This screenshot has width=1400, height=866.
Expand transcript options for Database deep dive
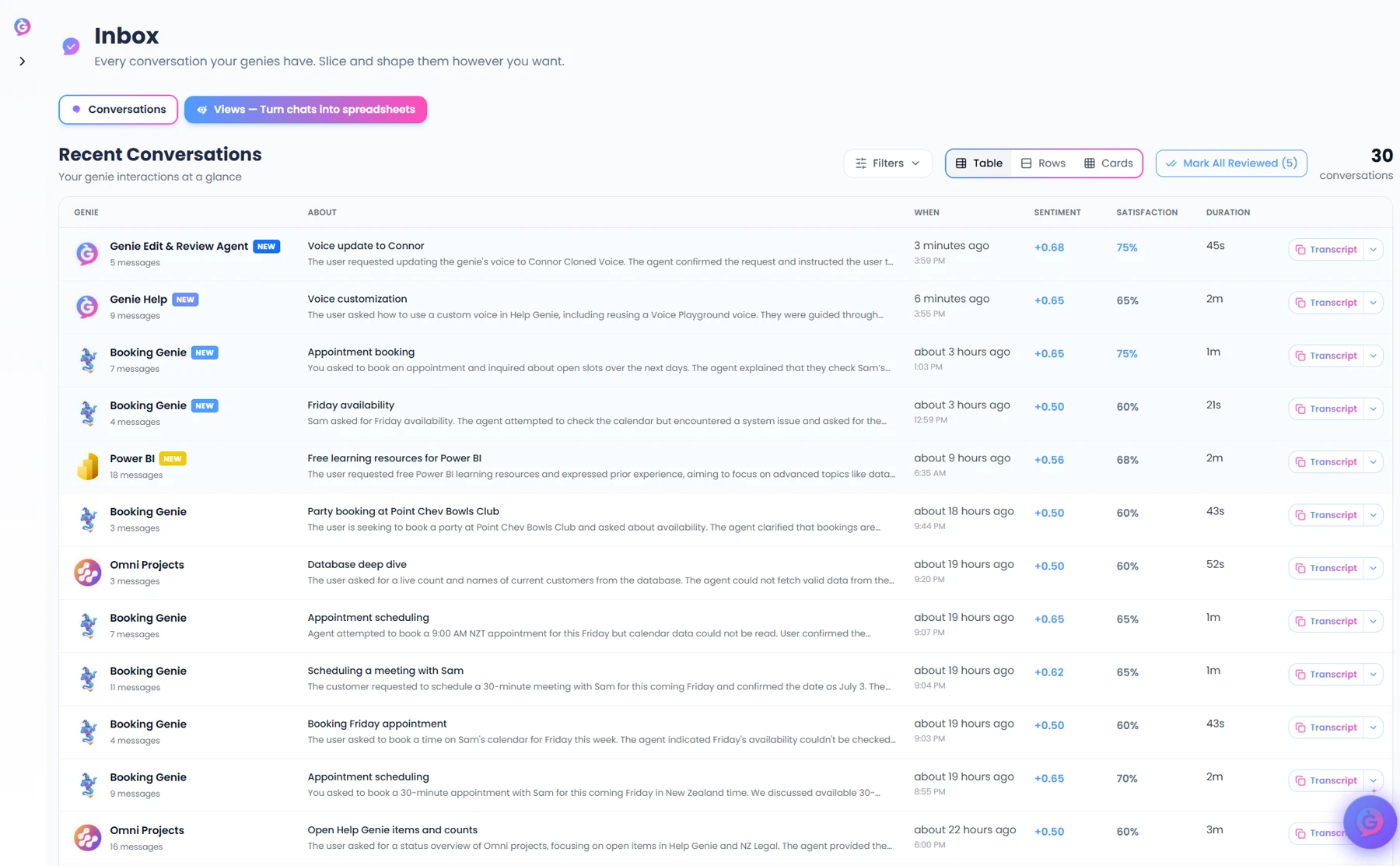click(1374, 568)
